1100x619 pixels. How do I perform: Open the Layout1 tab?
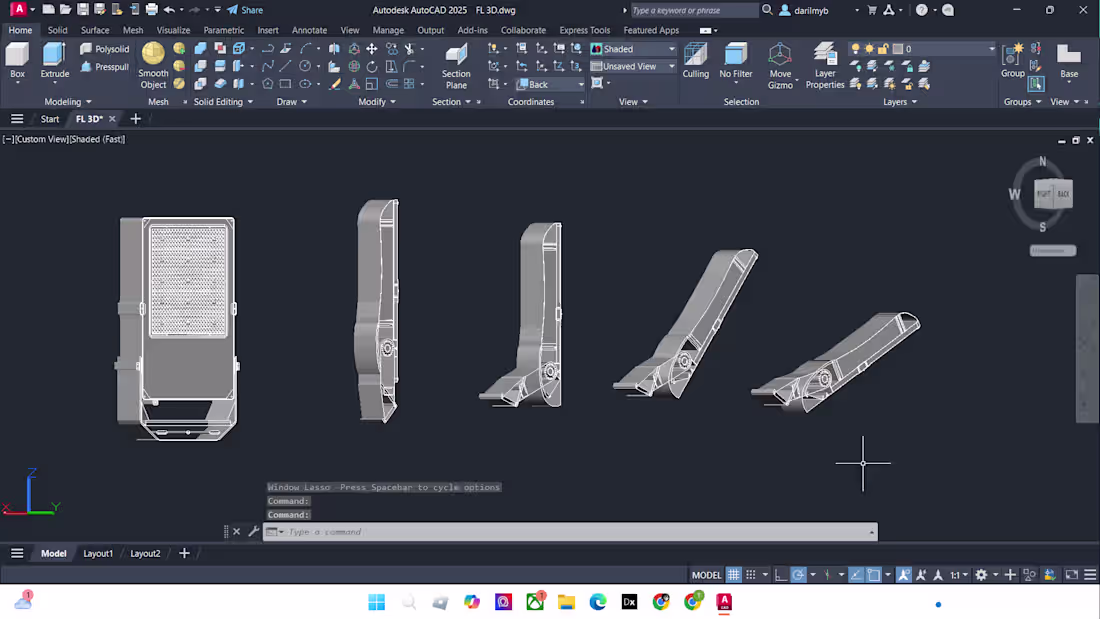point(98,553)
